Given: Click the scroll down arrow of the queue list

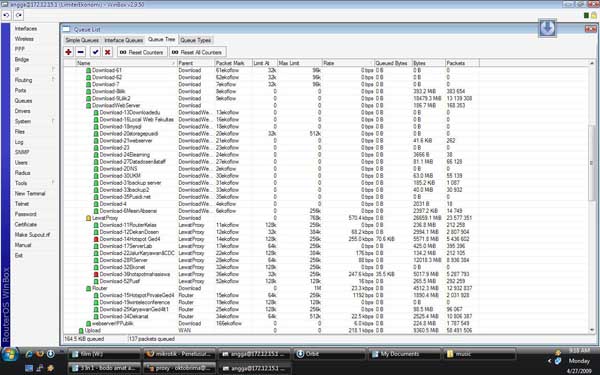Looking at the screenshot, I should pos(592,330).
